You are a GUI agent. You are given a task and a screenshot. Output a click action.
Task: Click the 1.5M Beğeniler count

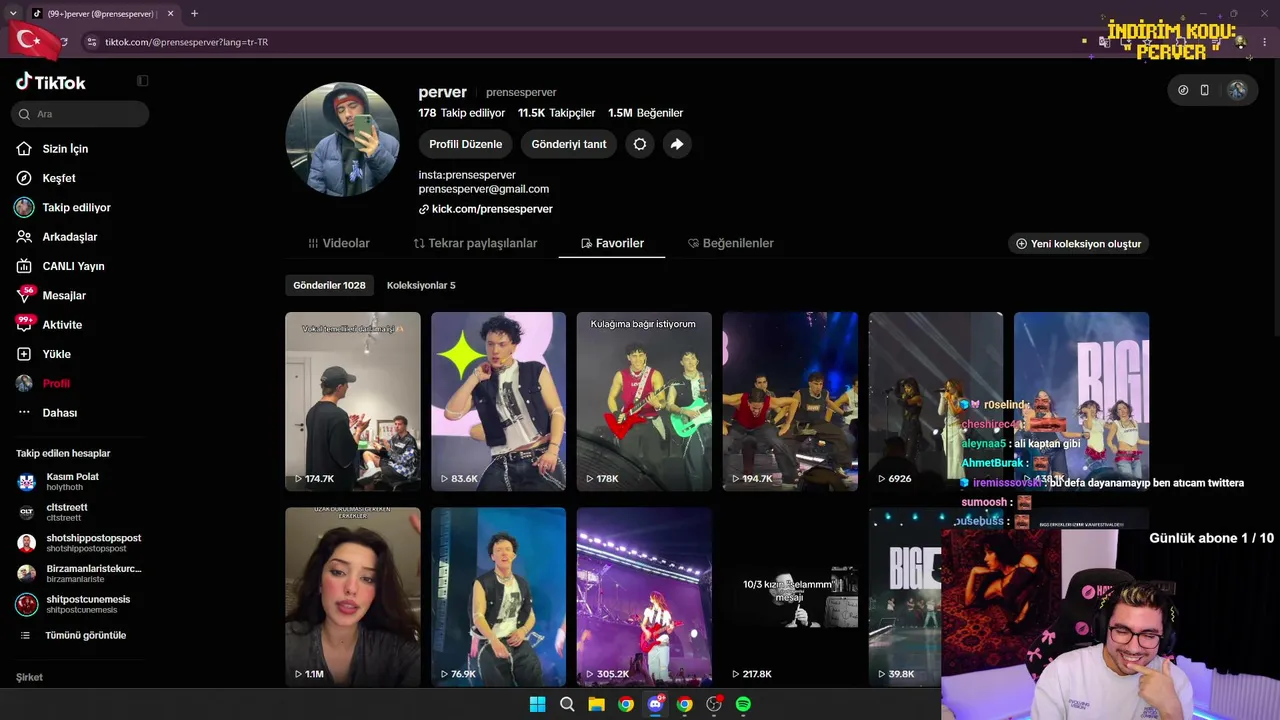coord(645,113)
